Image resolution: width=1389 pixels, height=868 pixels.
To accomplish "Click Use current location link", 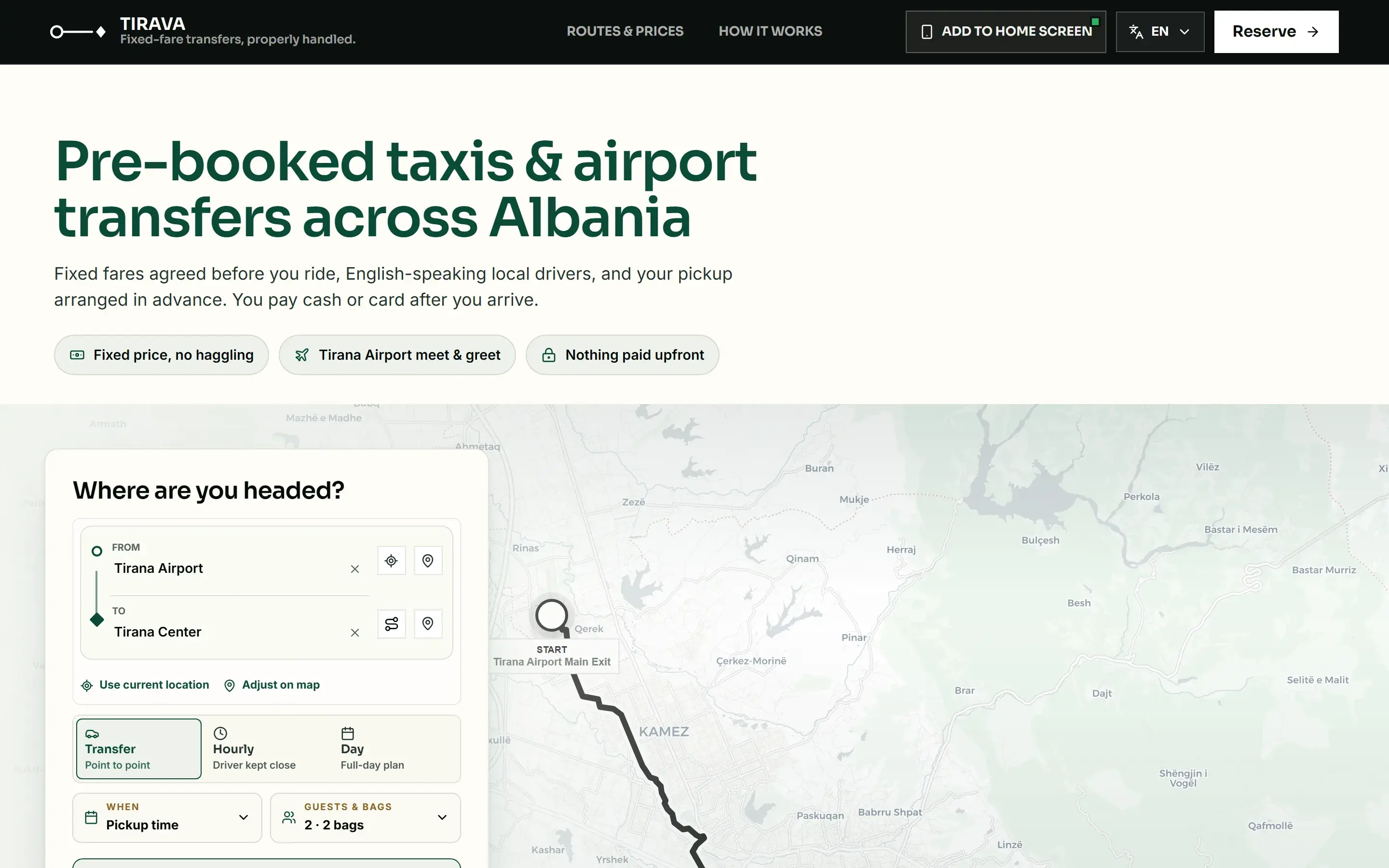I will click(145, 685).
